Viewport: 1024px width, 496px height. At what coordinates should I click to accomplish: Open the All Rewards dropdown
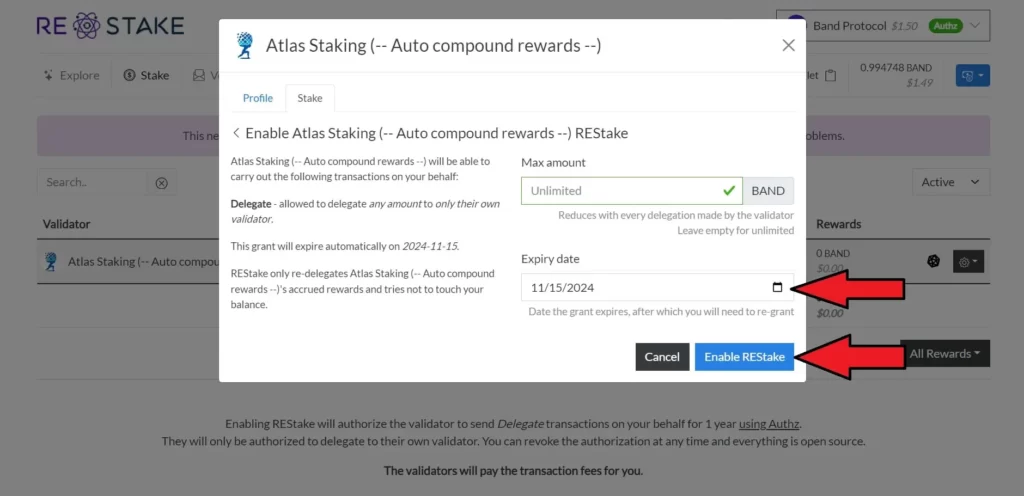click(x=944, y=353)
